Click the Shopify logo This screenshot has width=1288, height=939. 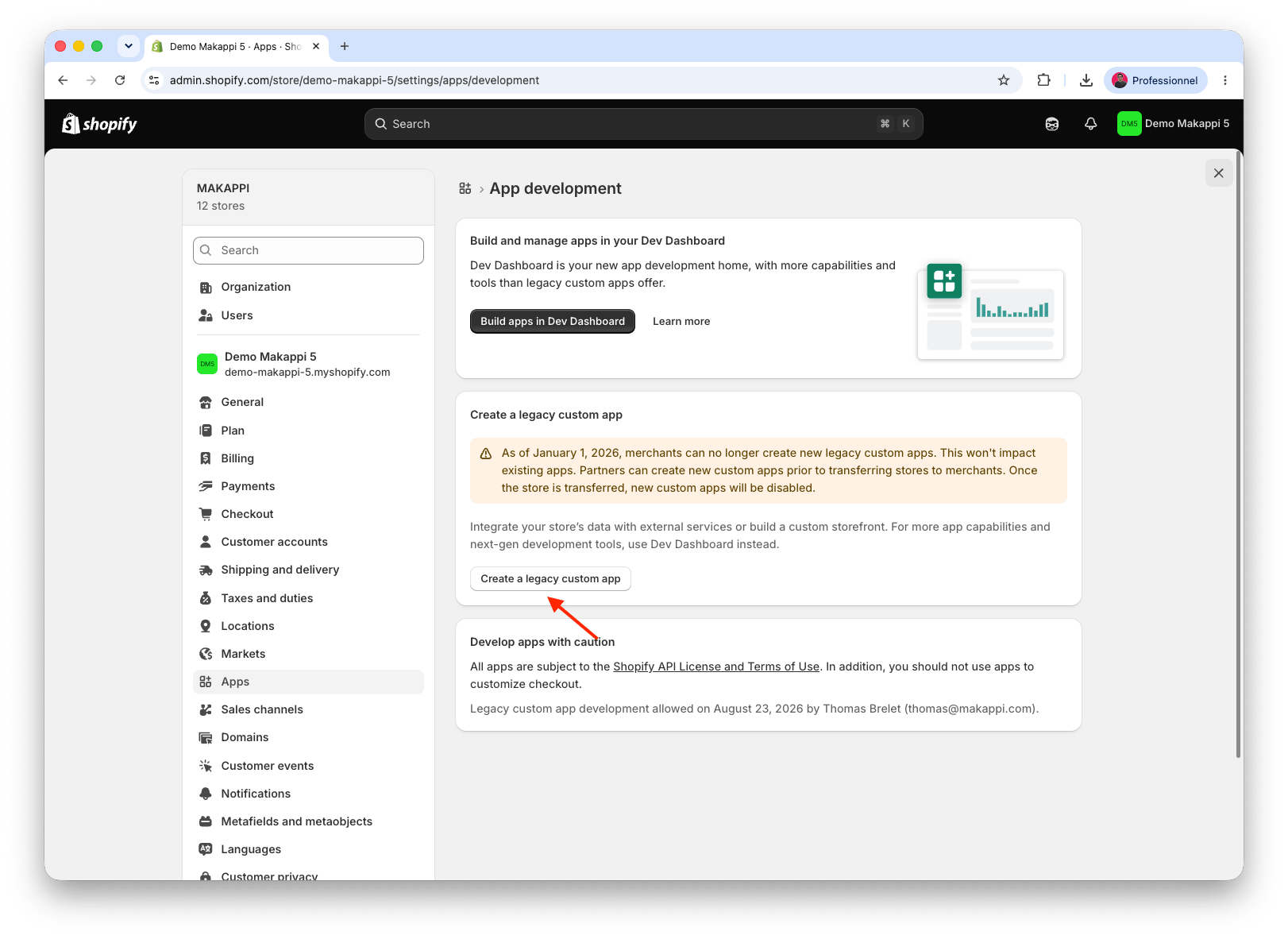99,124
